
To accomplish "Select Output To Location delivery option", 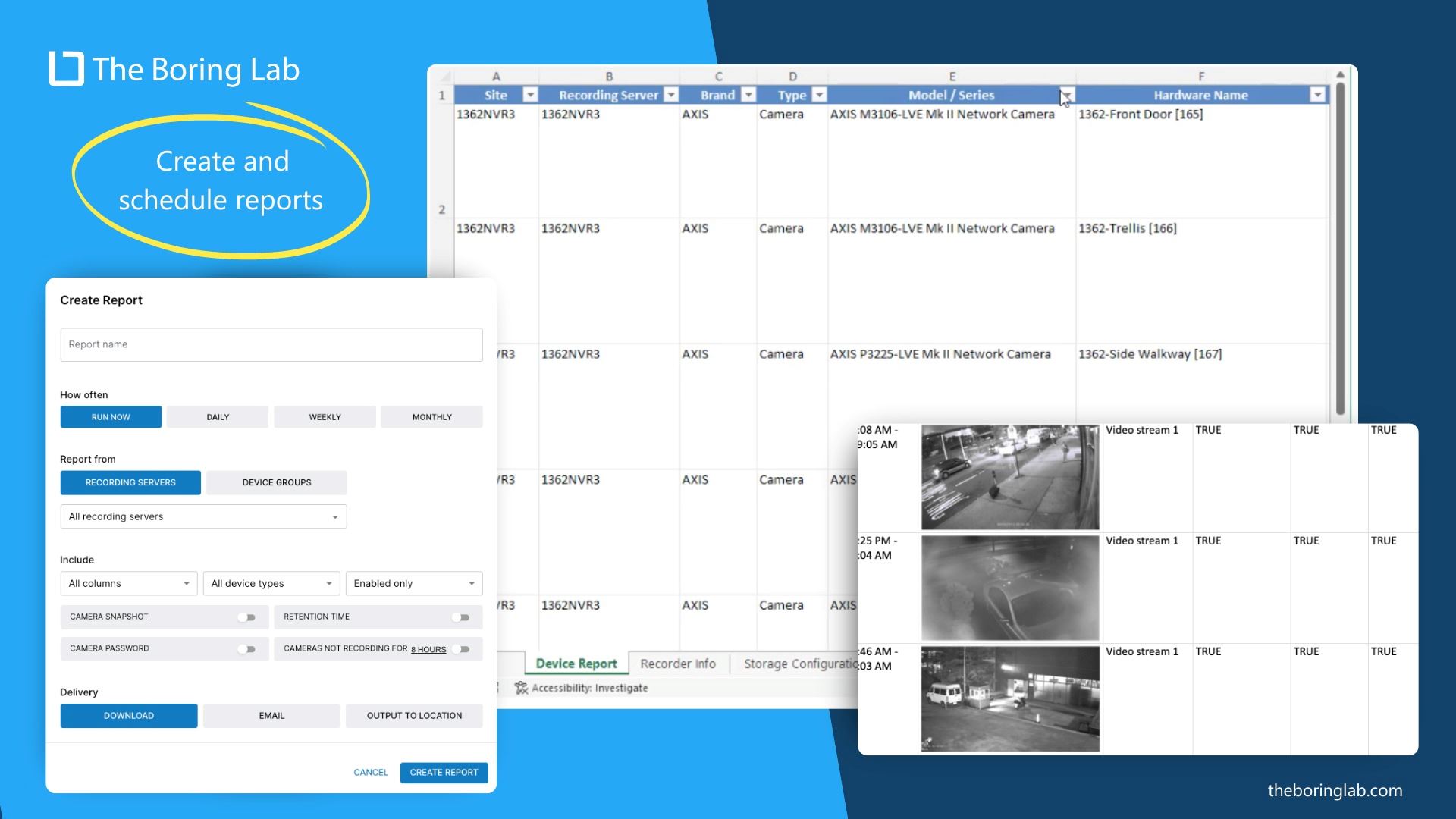I will tap(414, 716).
